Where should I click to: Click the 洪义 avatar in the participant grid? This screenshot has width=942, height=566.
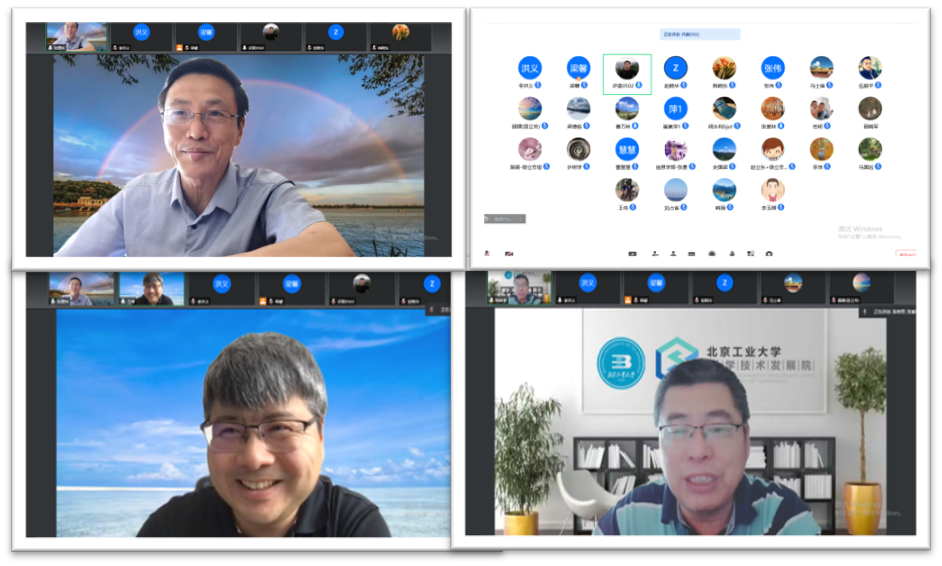(529, 68)
